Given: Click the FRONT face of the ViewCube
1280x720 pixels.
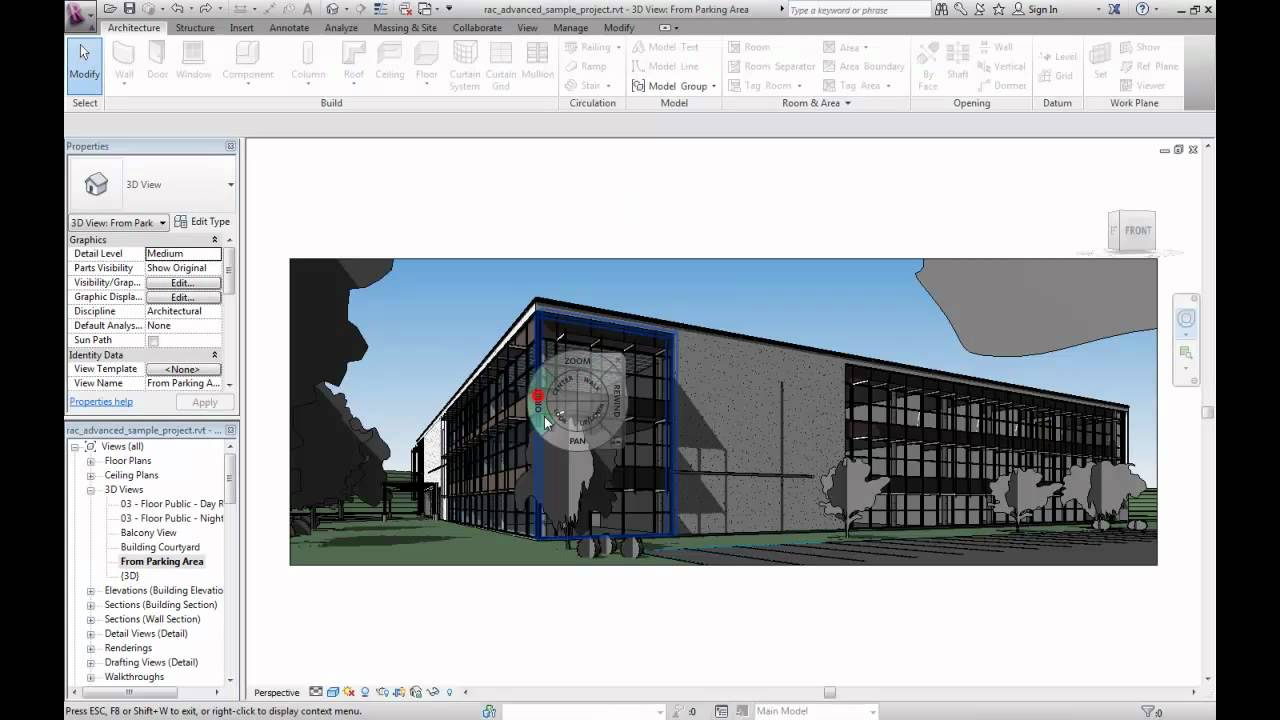Looking at the screenshot, I should click(x=1137, y=231).
